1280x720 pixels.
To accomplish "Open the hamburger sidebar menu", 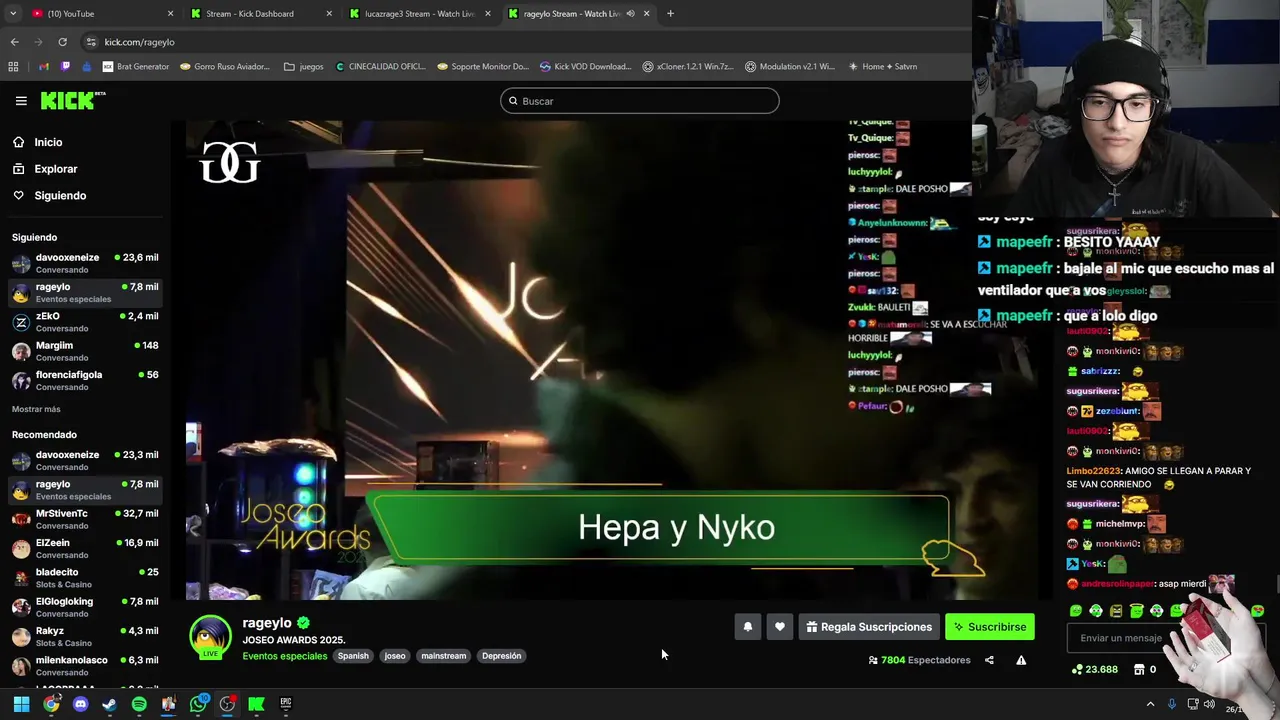I will [21, 101].
